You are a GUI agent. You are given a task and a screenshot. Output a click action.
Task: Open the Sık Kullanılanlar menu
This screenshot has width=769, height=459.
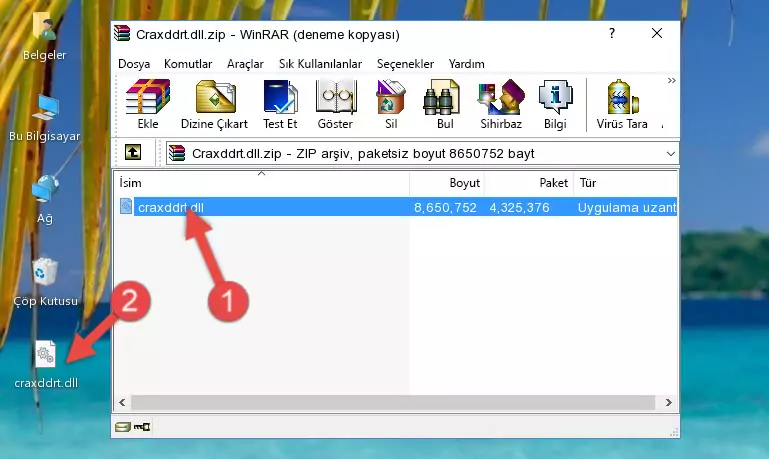tap(320, 64)
